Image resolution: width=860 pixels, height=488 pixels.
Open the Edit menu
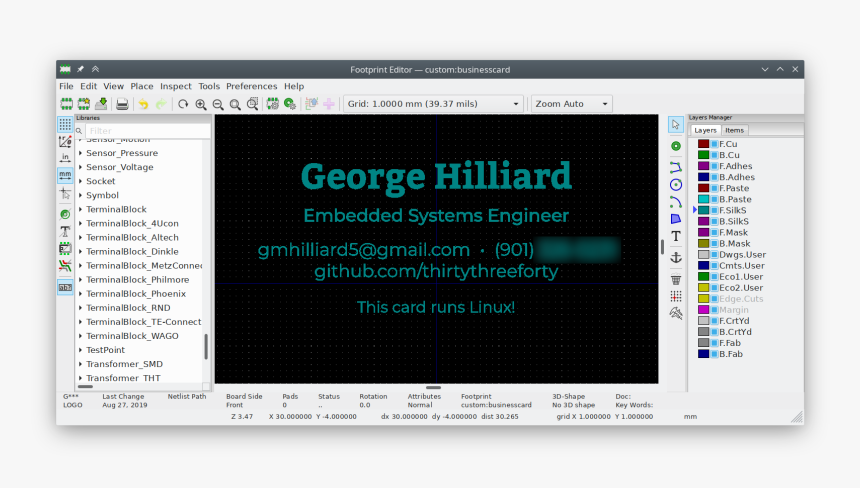[88, 86]
